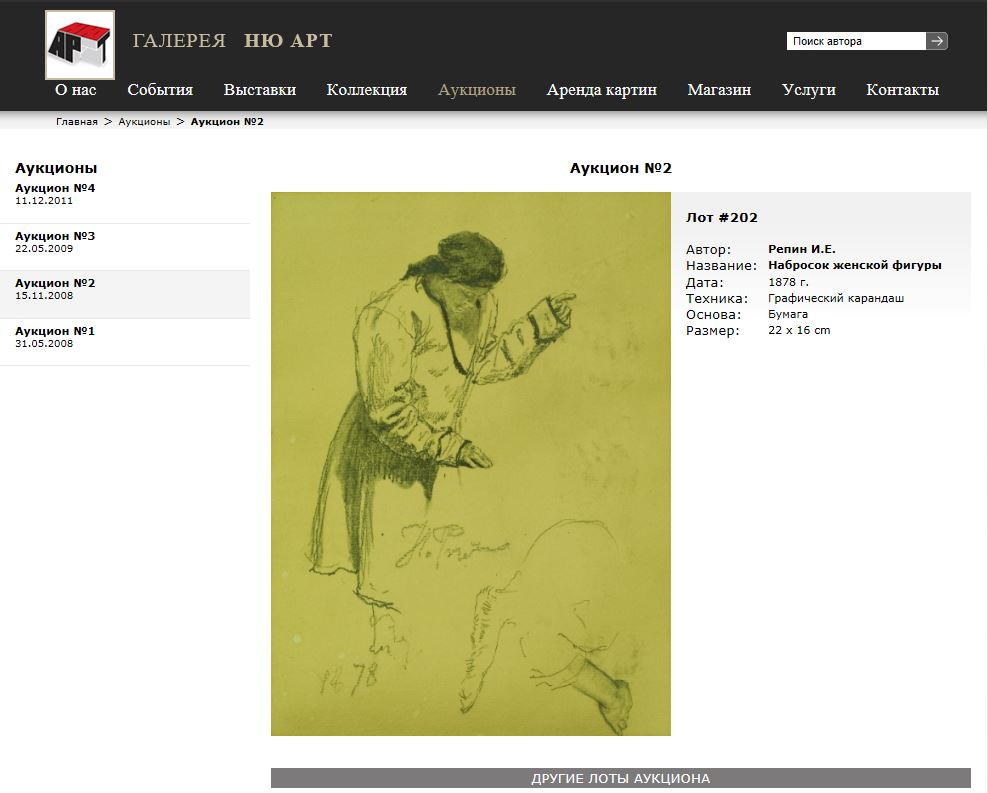The width and height of the screenshot is (988, 793).
Task: Open 'Выставки' in the navigation
Action: (260, 89)
